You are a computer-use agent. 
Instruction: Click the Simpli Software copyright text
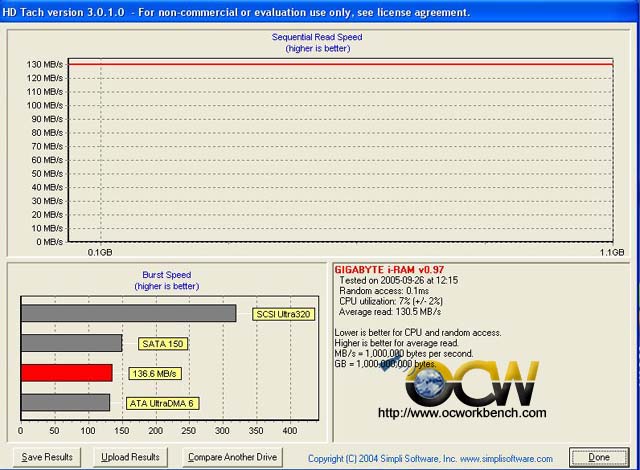(430, 459)
